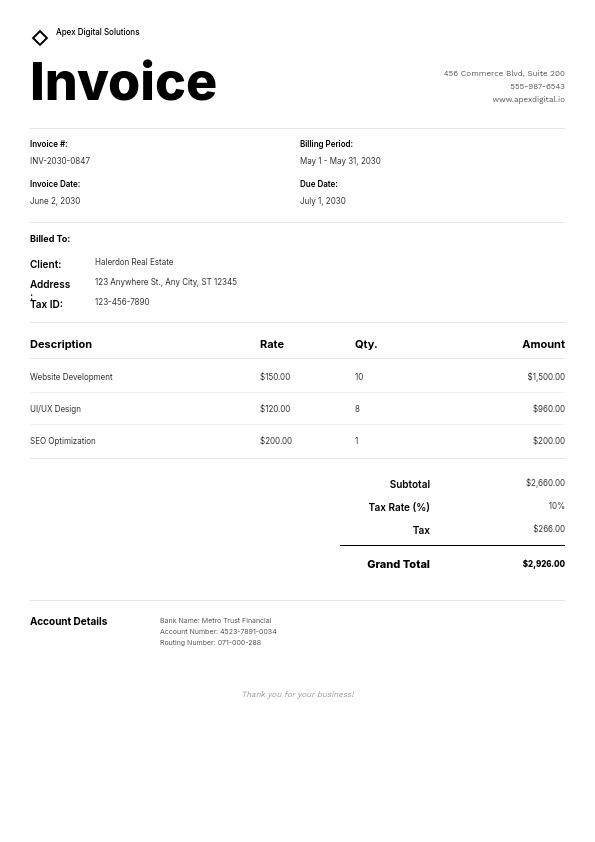Select invoice number INV-2030-0847
The width and height of the screenshot is (595, 842).
[x=60, y=161]
